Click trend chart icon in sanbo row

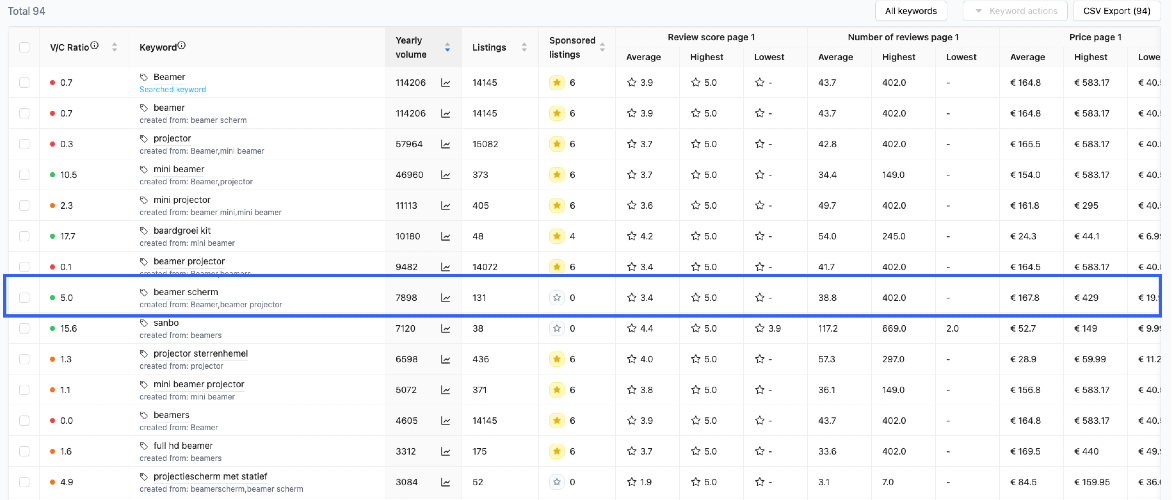coord(445,328)
